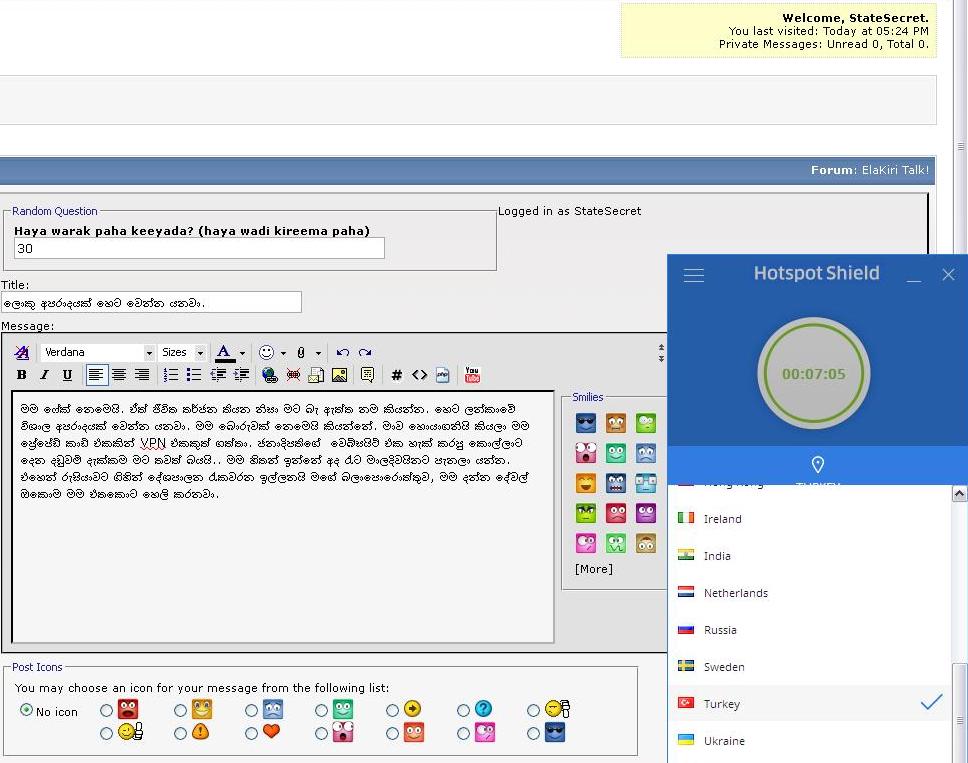This screenshot has height=763, width=968.
Task: Click the Insert Image icon
Action: pos(340,375)
